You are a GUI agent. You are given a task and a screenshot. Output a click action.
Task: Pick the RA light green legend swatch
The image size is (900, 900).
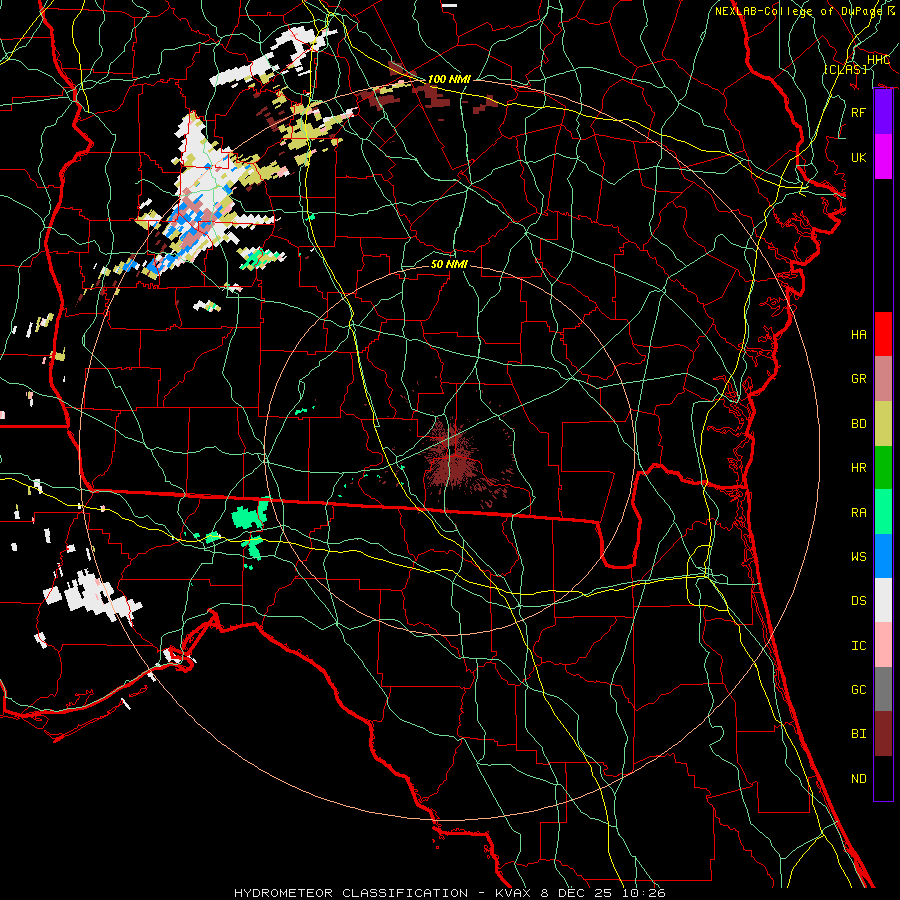pos(883,512)
